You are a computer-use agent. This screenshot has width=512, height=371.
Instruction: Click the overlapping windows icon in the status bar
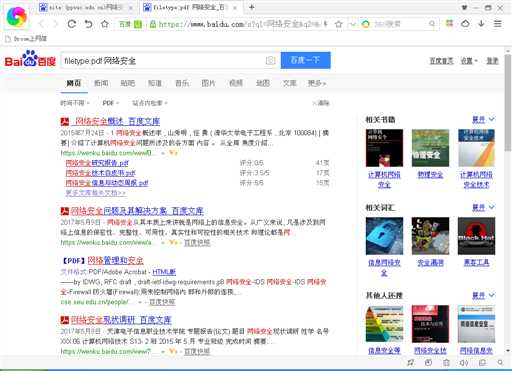(x=482, y=362)
